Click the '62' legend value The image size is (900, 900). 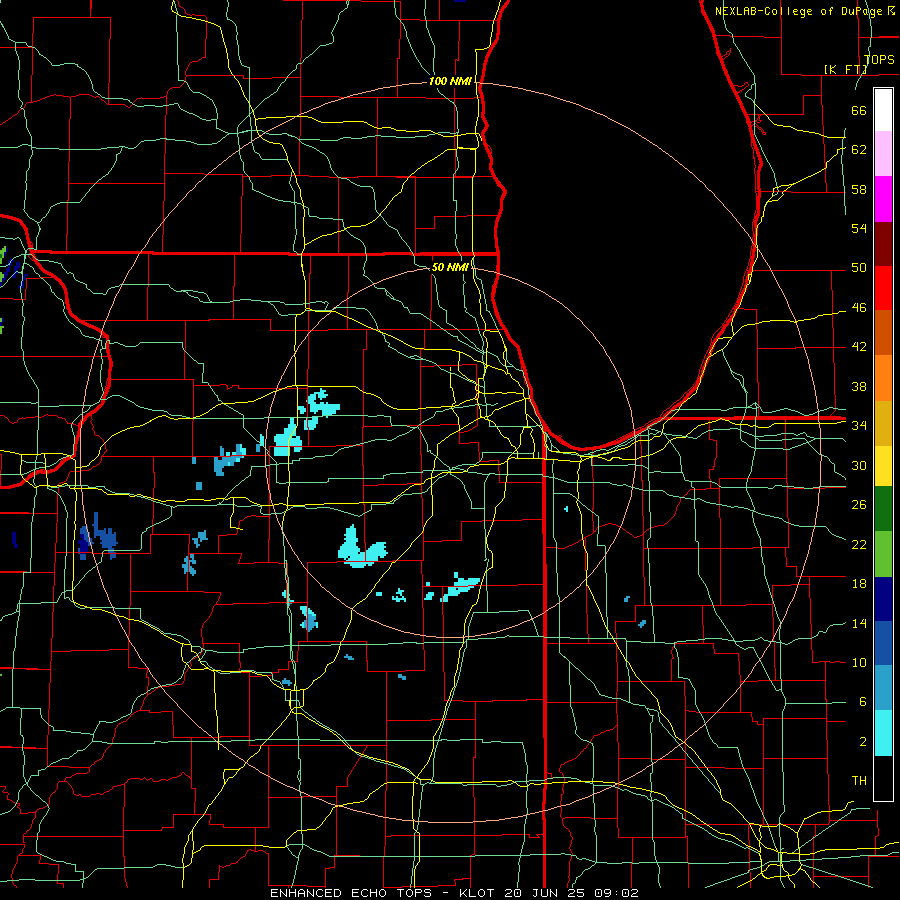tap(859, 149)
